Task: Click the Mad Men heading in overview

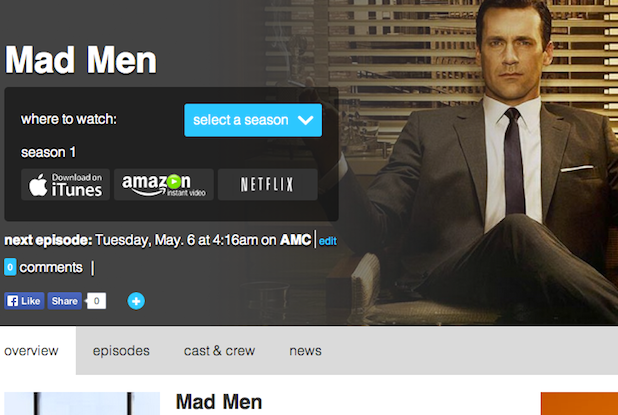Action: (219, 402)
